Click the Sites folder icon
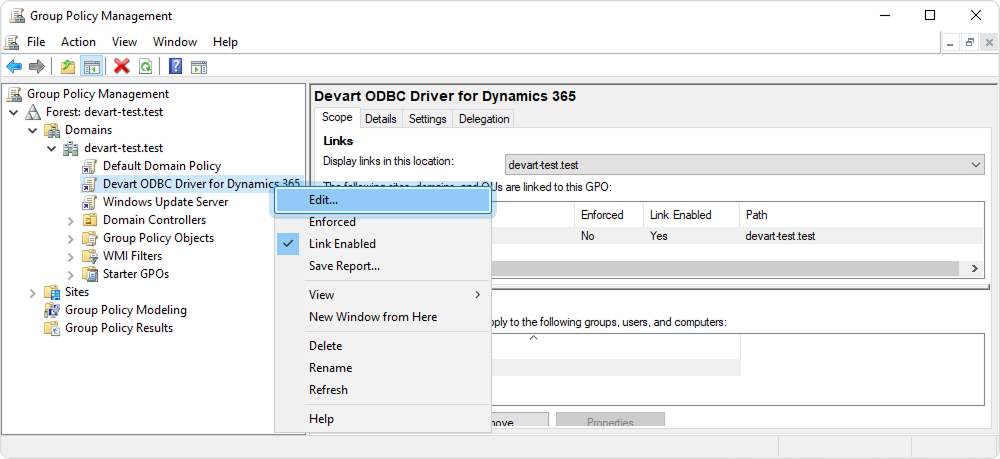The width and height of the screenshot is (1000, 459). coord(52,293)
